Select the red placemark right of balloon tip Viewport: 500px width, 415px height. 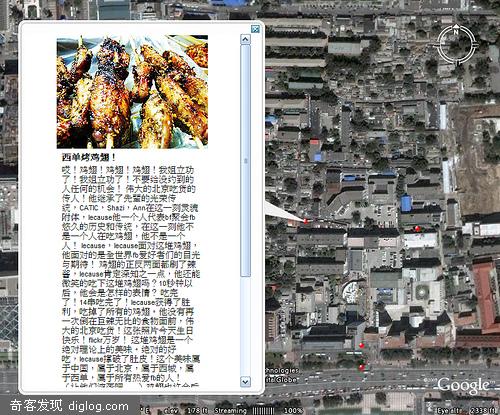tap(417, 228)
